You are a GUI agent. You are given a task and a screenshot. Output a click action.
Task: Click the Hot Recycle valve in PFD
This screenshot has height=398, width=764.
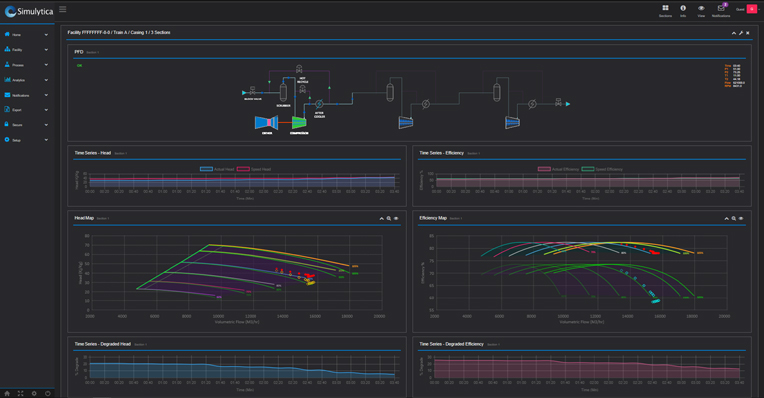point(303,90)
